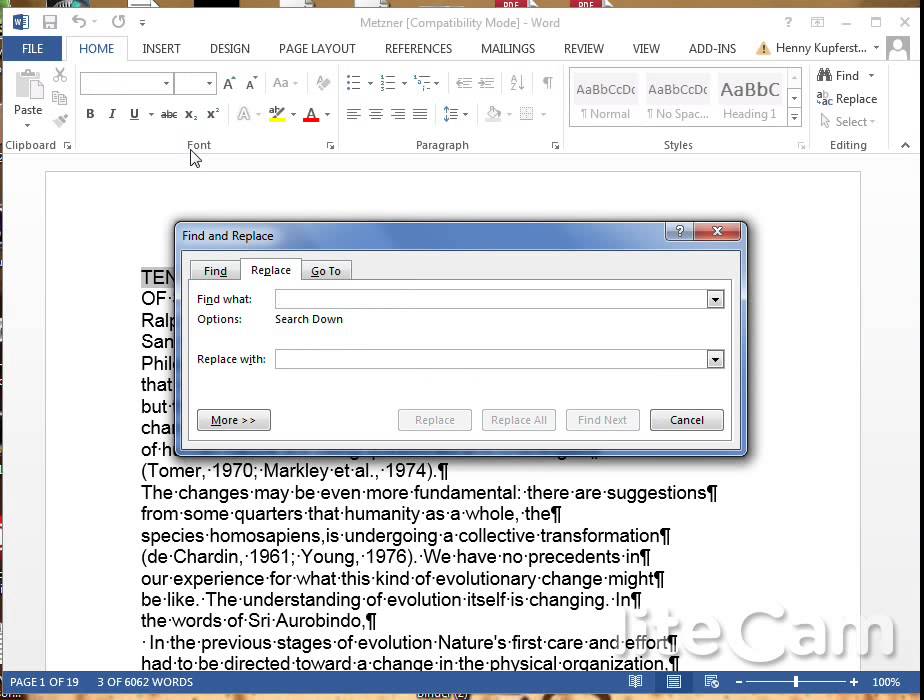Toggle Italic formatting
This screenshot has height=700, width=924.
click(112, 114)
